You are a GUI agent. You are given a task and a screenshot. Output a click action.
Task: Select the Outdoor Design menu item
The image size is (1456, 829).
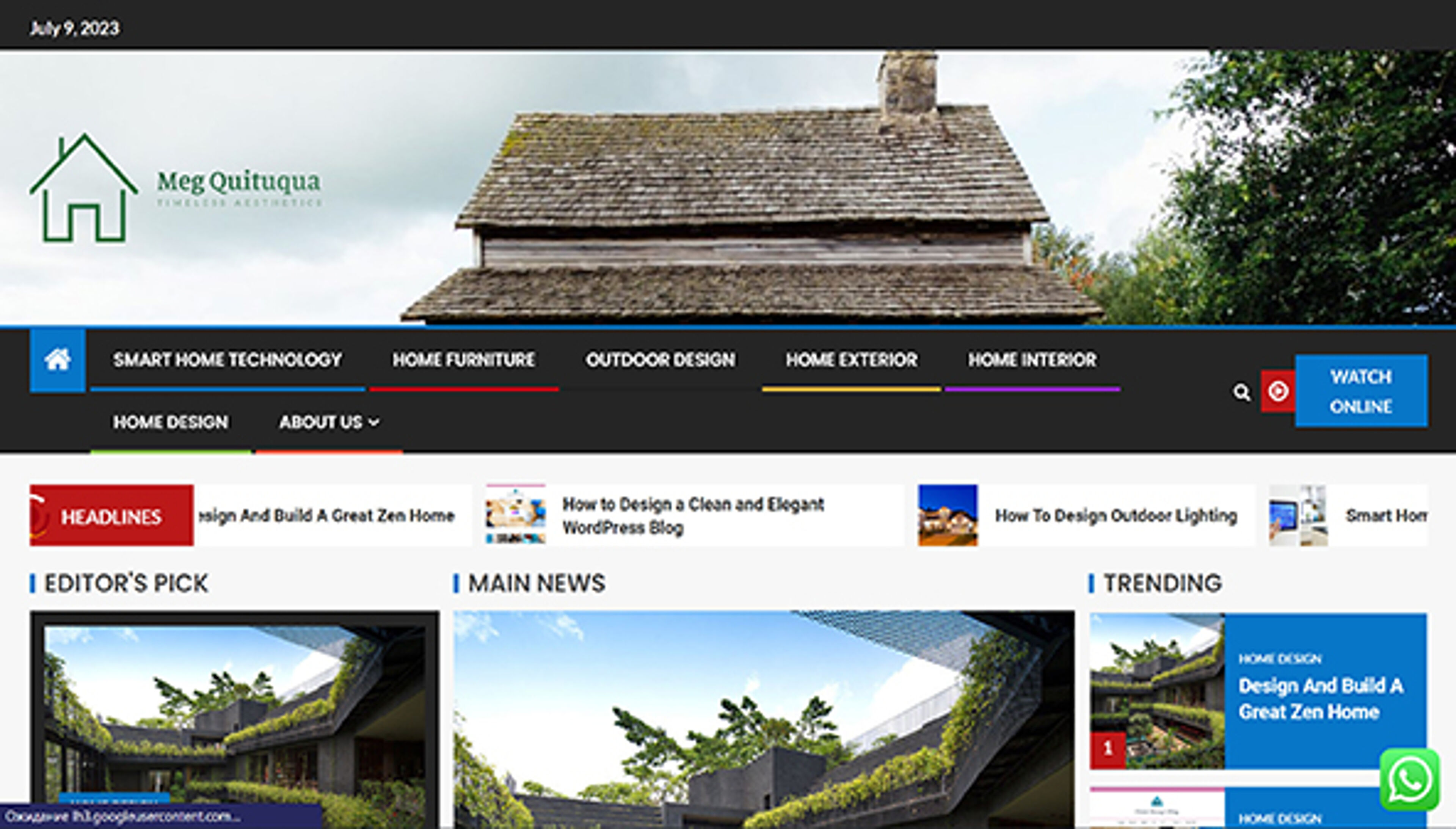point(660,360)
